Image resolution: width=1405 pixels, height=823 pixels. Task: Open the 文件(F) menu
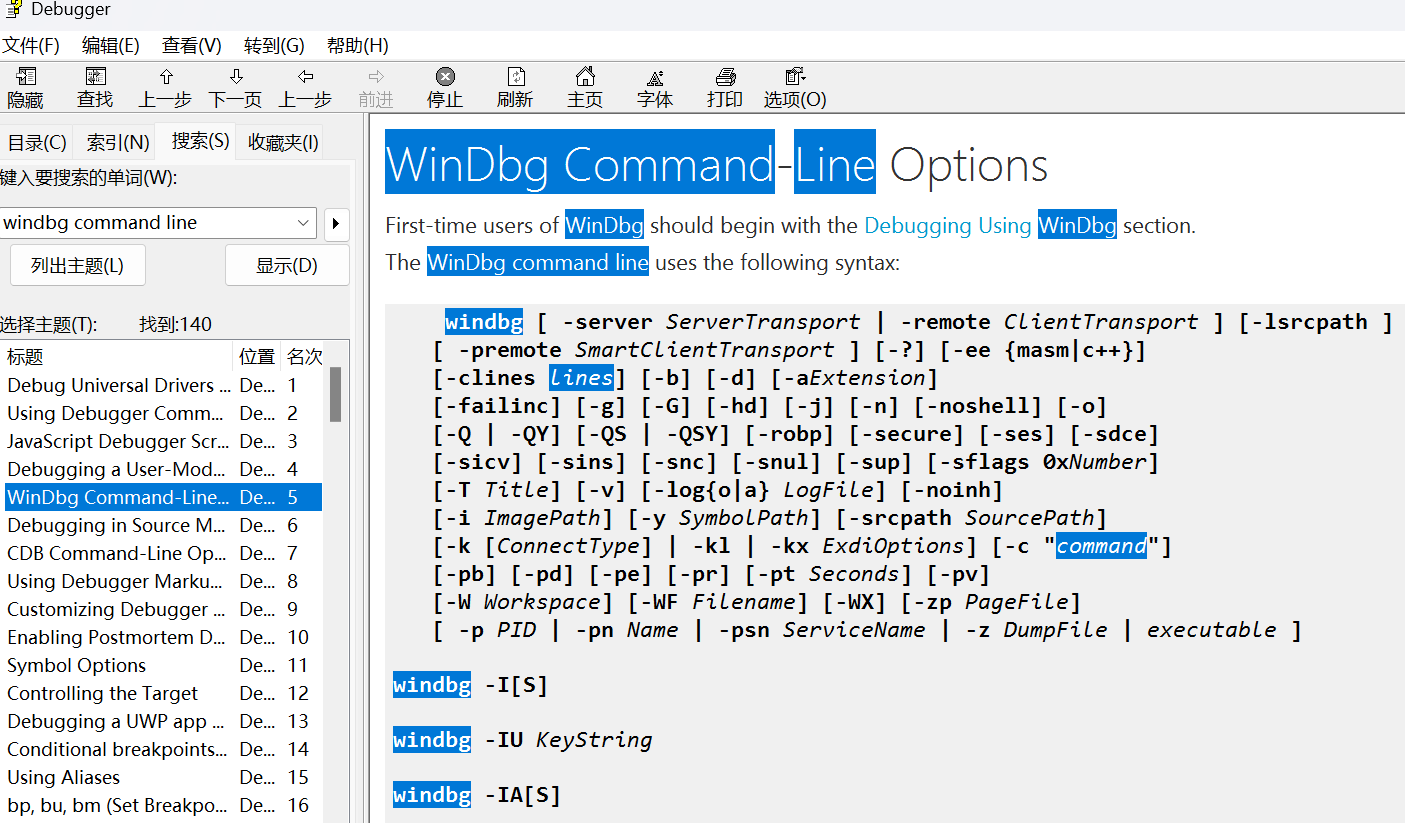pyautogui.click(x=31, y=45)
